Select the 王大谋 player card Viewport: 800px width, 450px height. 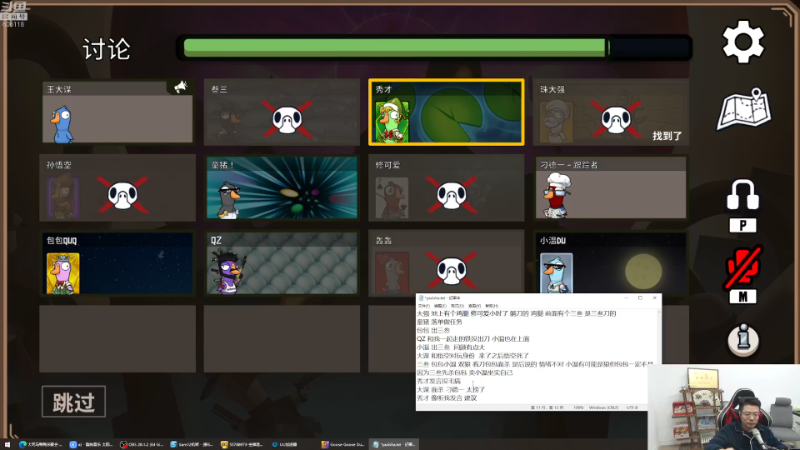tap(118, 112)
